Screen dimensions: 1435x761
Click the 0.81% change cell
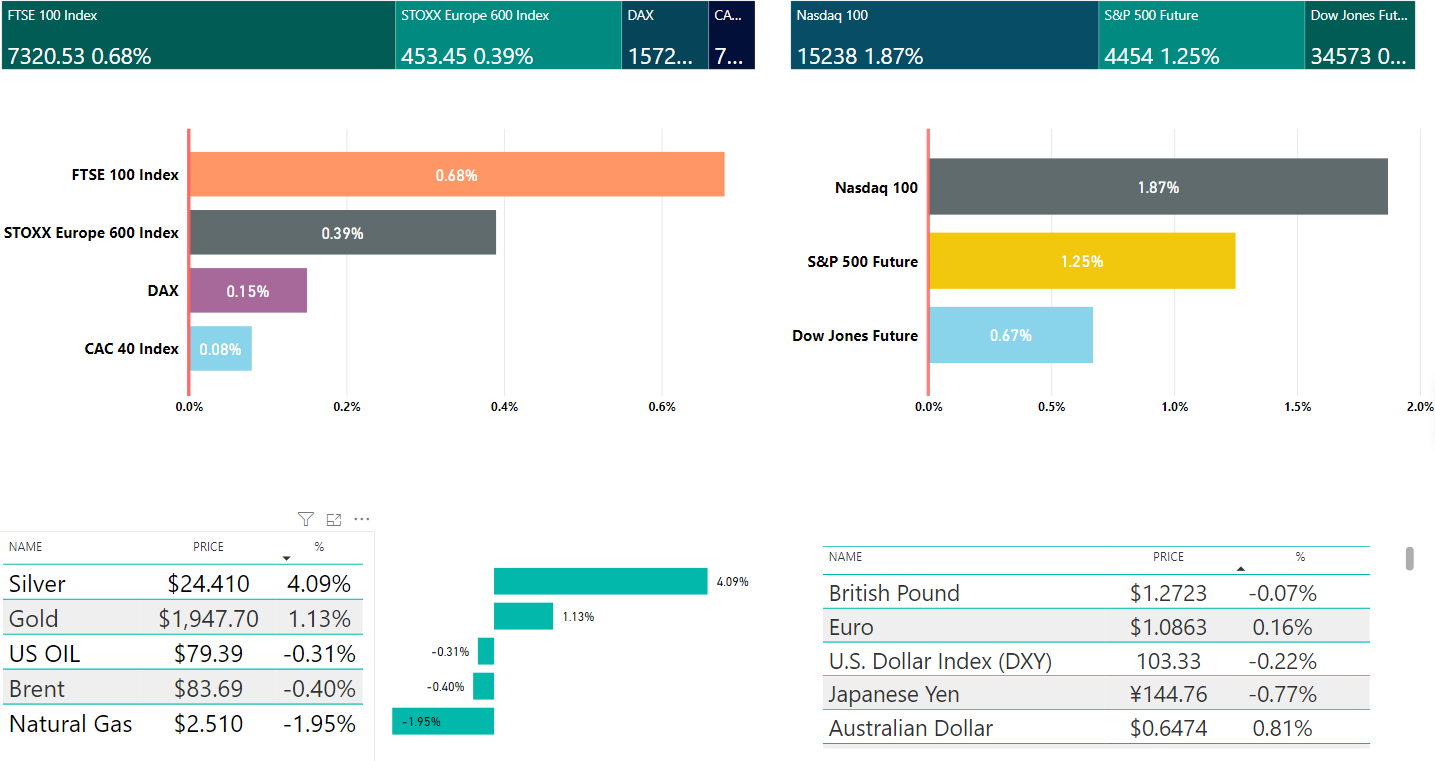1283,728
